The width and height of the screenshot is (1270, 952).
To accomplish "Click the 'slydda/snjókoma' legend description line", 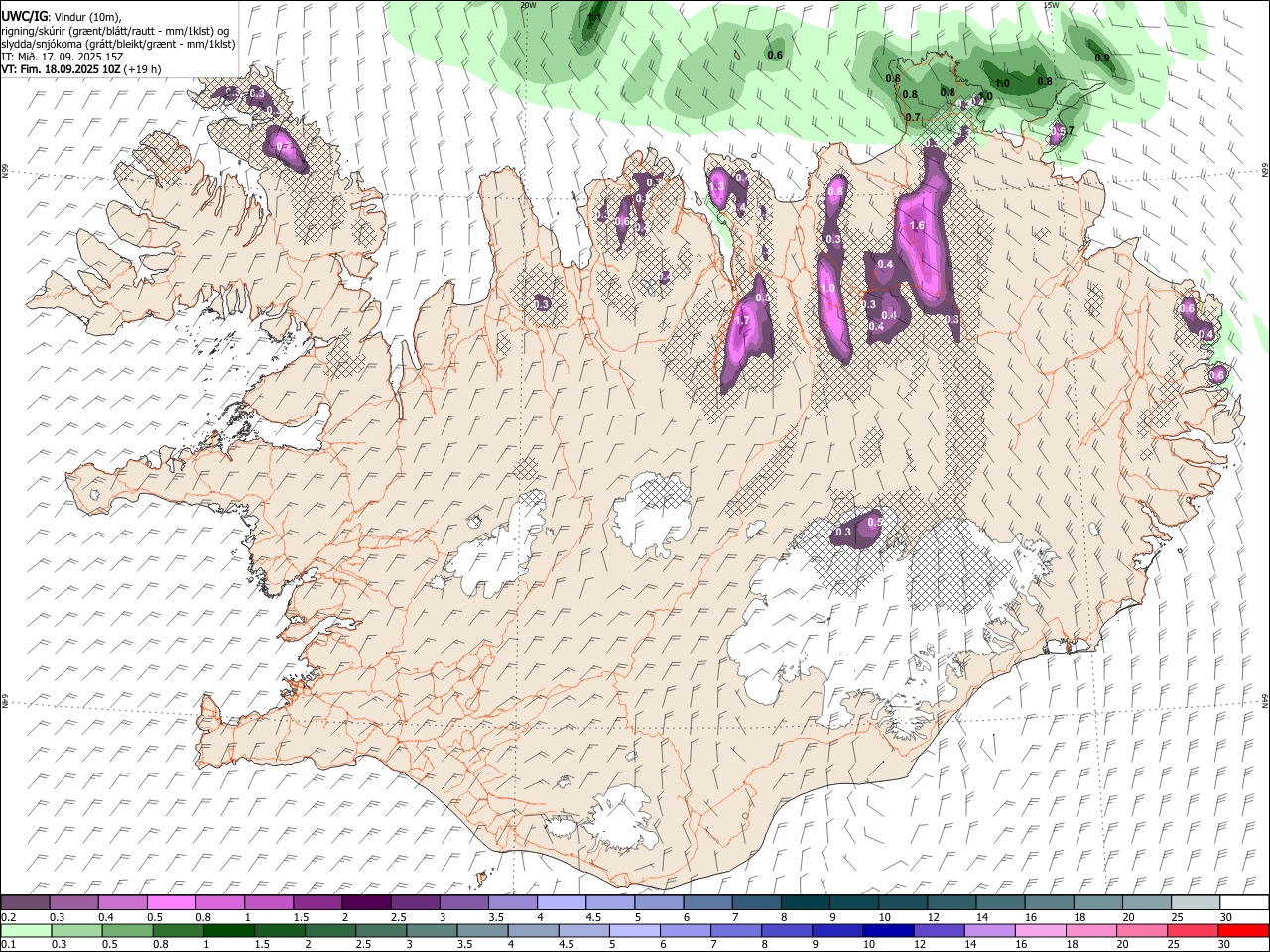I will 118,44.
